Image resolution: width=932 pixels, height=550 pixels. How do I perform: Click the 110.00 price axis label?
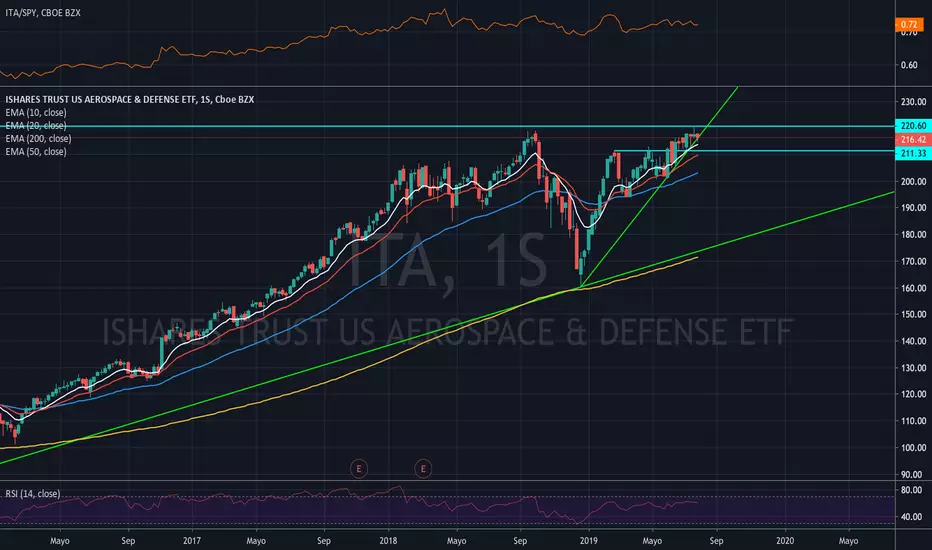click(913, 420)
